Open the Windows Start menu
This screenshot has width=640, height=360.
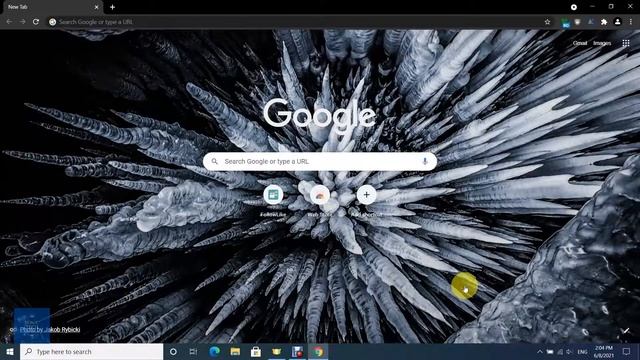click(x=10, y=351)
